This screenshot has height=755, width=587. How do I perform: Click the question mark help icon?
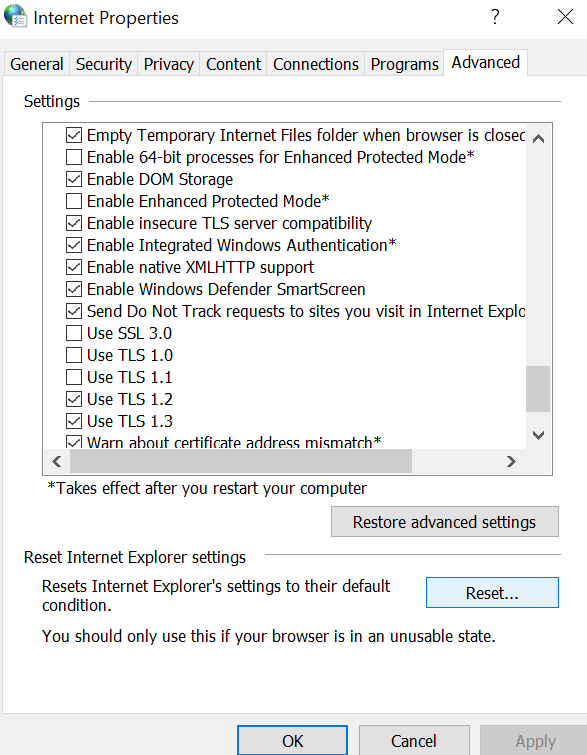(496, 17)
